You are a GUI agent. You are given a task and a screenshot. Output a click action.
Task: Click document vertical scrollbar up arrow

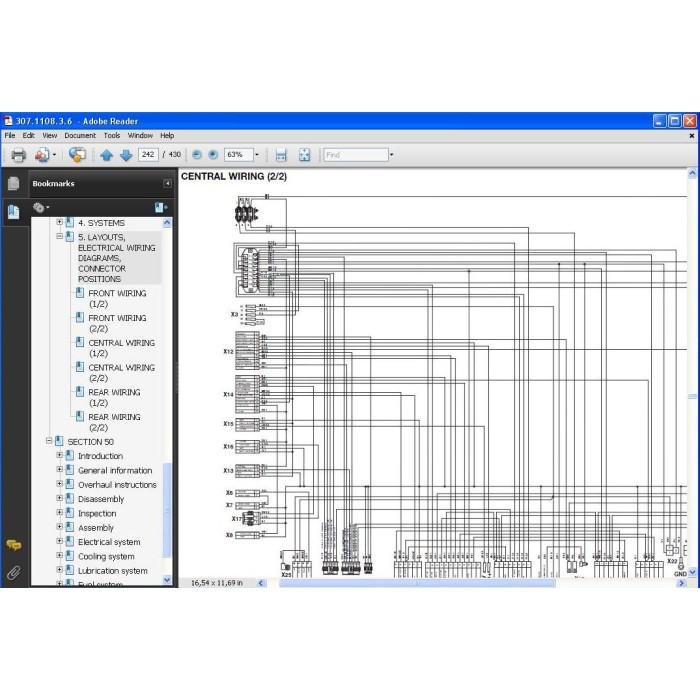pyautogui.click(x=692, y=174)
